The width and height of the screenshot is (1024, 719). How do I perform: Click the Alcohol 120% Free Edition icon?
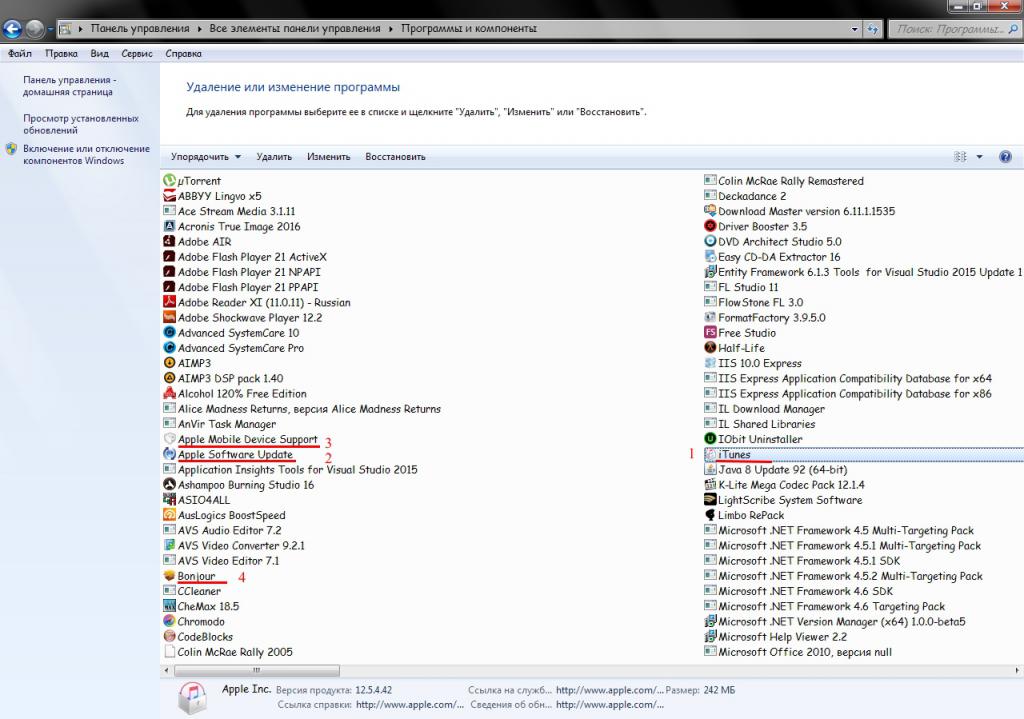point(169,394)
